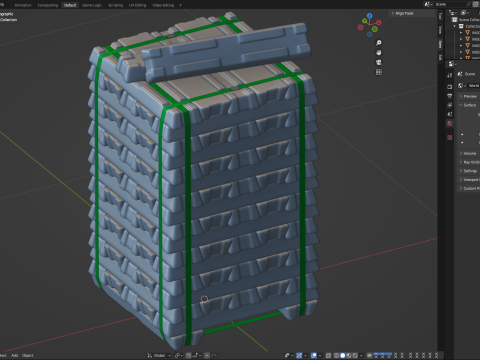Click the red X axis on the navigation gizmo
The height and width of the screenshot is (360, 480).
tap(378, 23)
